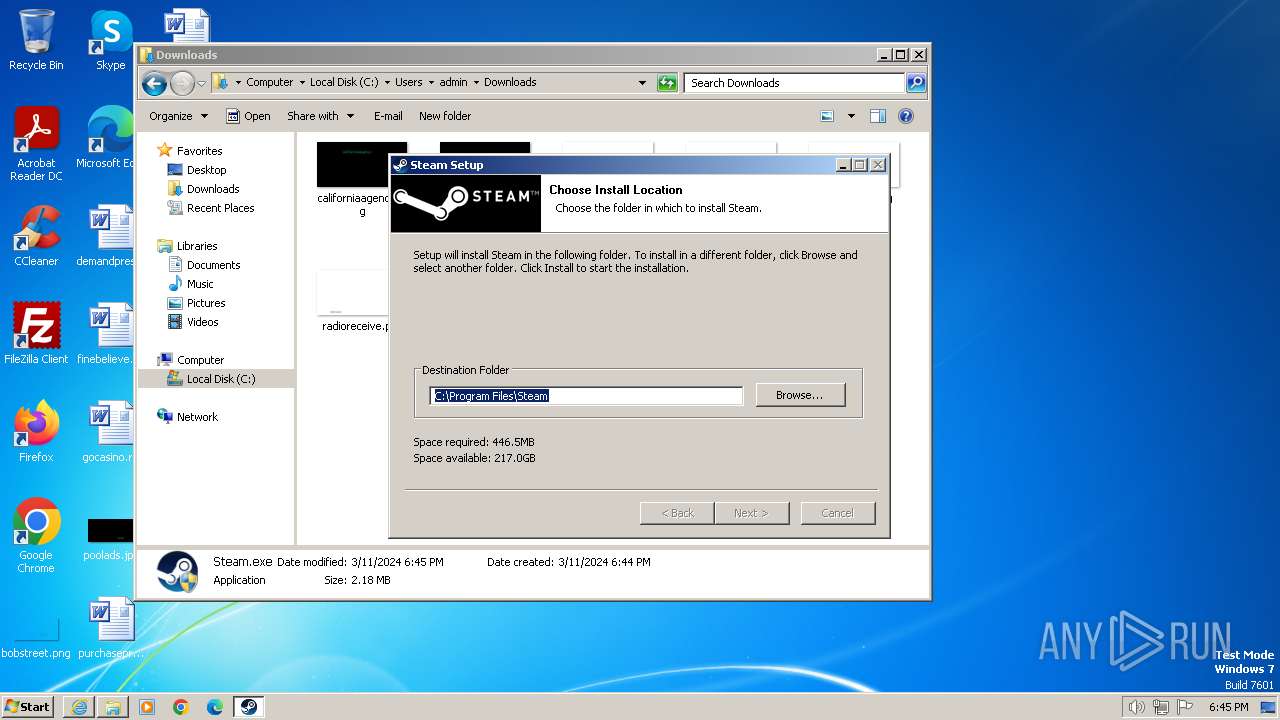This screenshot has height=720, width=1280.
Task: Open Firefox desktop shortcut
Action: [x=36, y=432]
